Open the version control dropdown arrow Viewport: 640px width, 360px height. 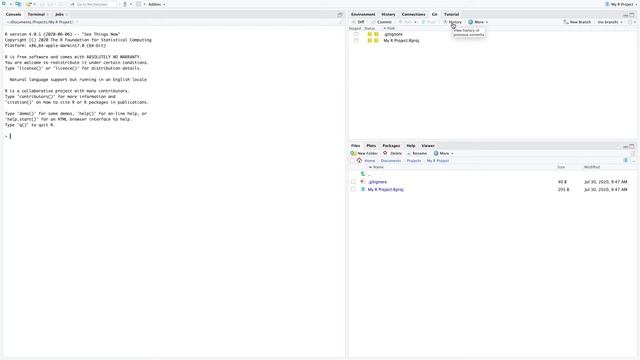[131, 4]
